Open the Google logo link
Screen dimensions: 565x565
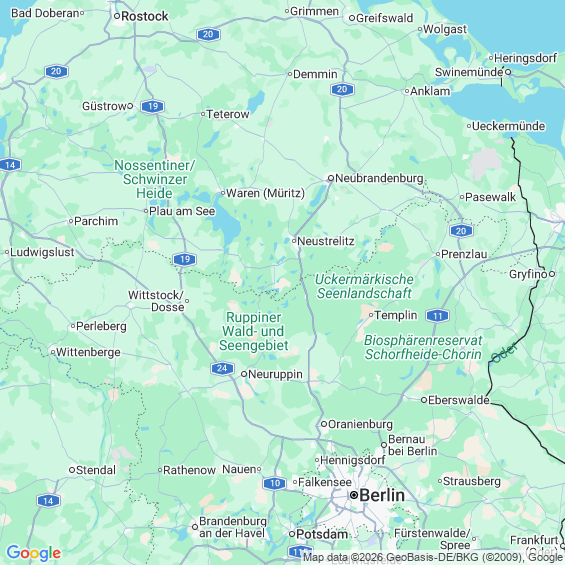coord(34,553)
